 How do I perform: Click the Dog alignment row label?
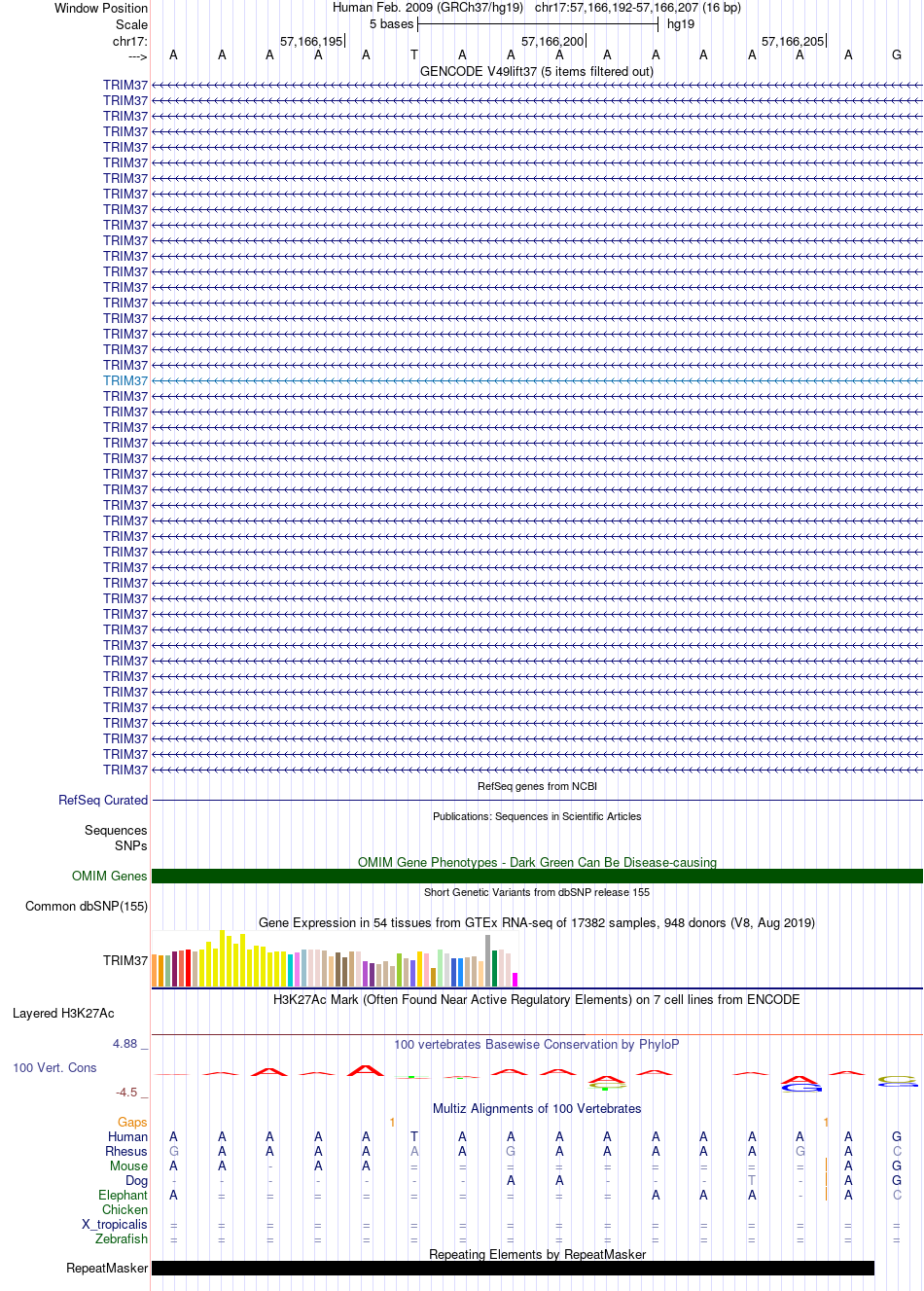(x=137, y=1180)
